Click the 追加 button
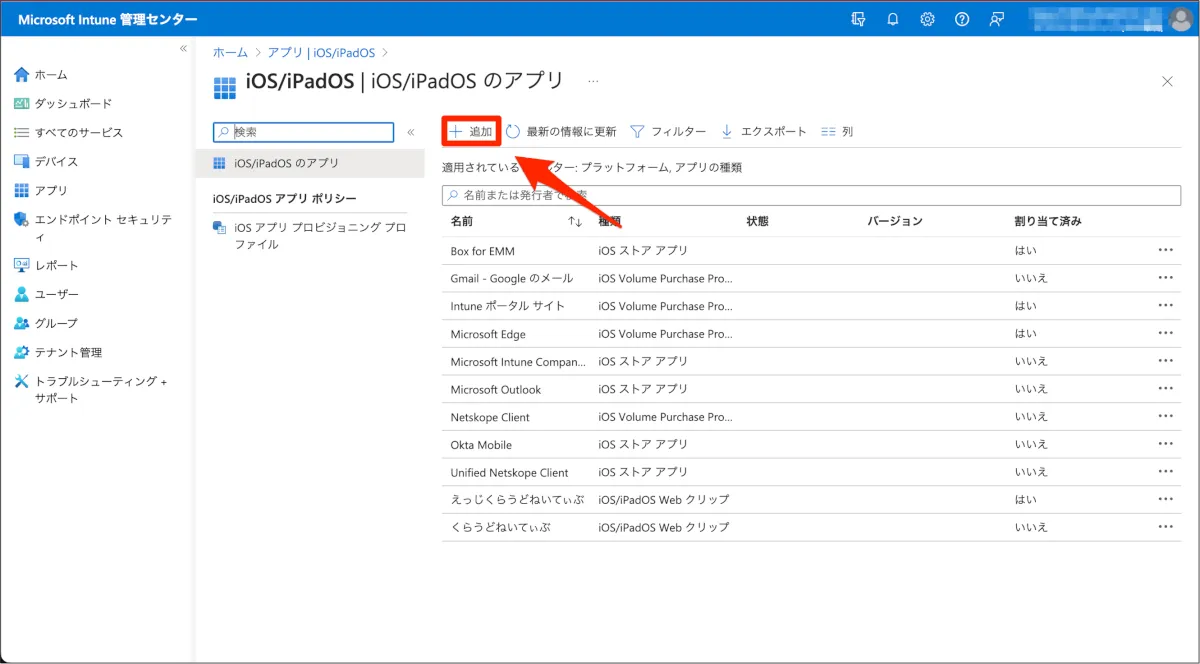 coord(471,131)
